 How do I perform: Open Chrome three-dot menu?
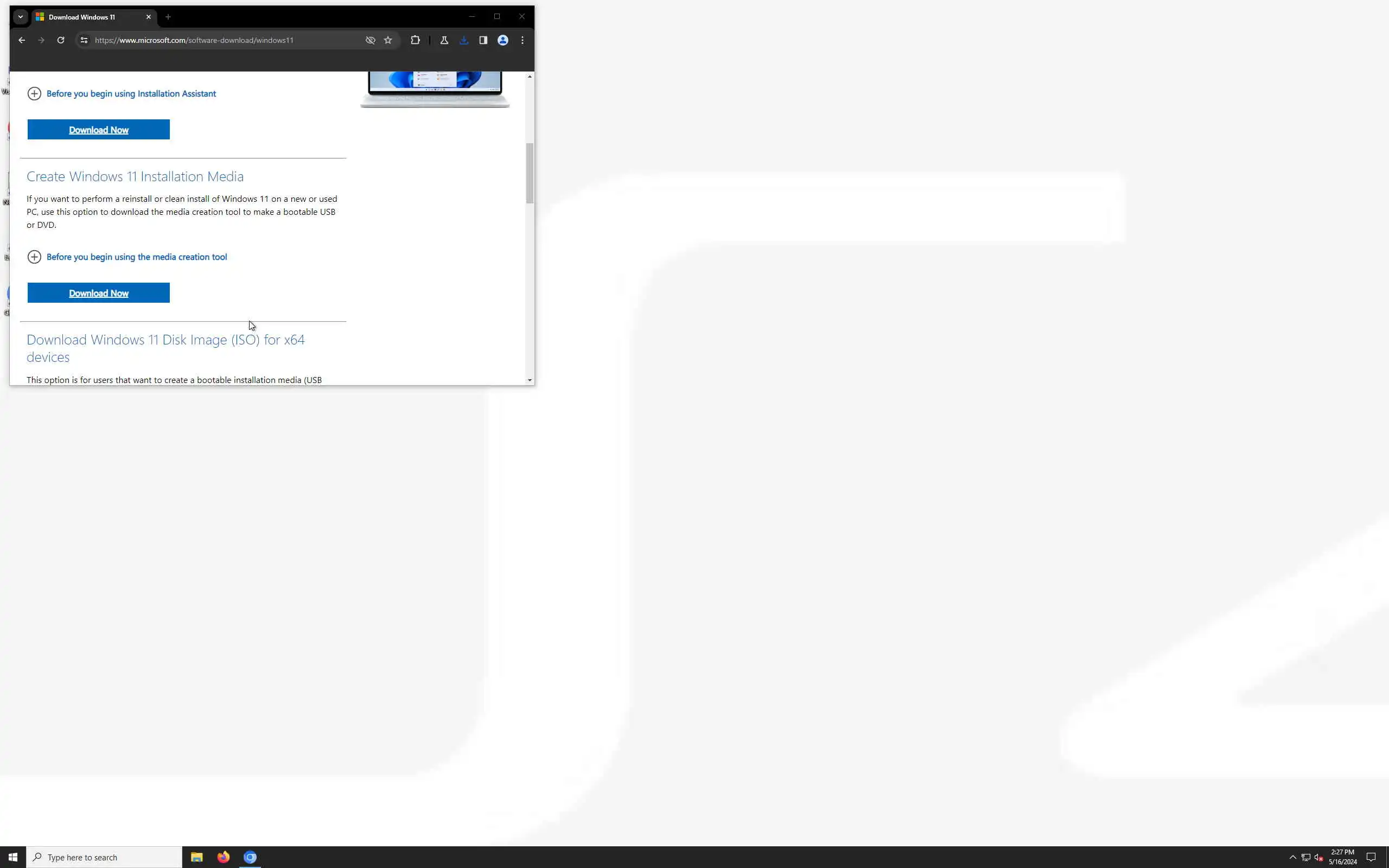(x=523, y=40)
